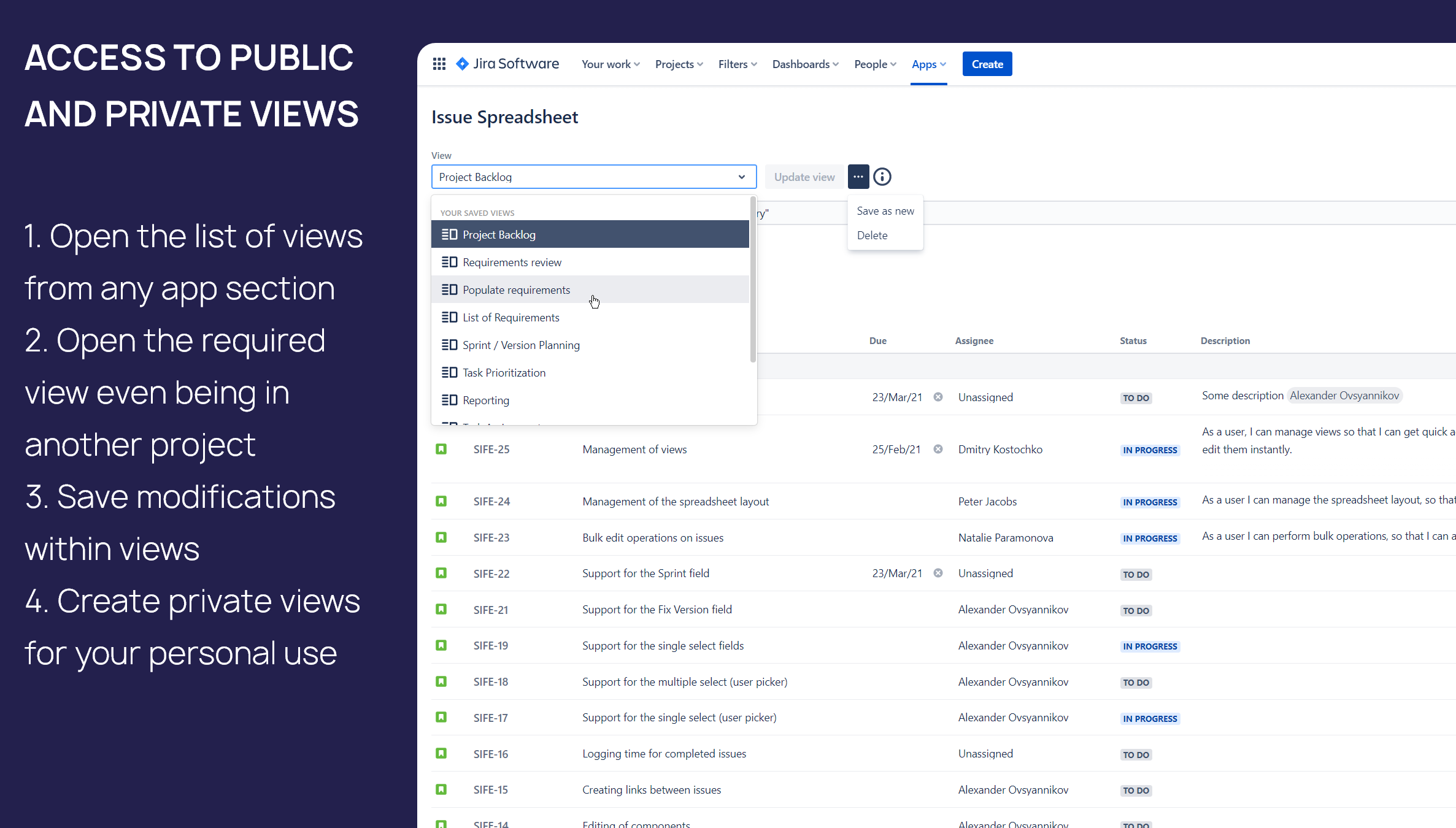Expand the Projects menu
This screenshot has width=1456, height=828.
[x=679, y=64]
